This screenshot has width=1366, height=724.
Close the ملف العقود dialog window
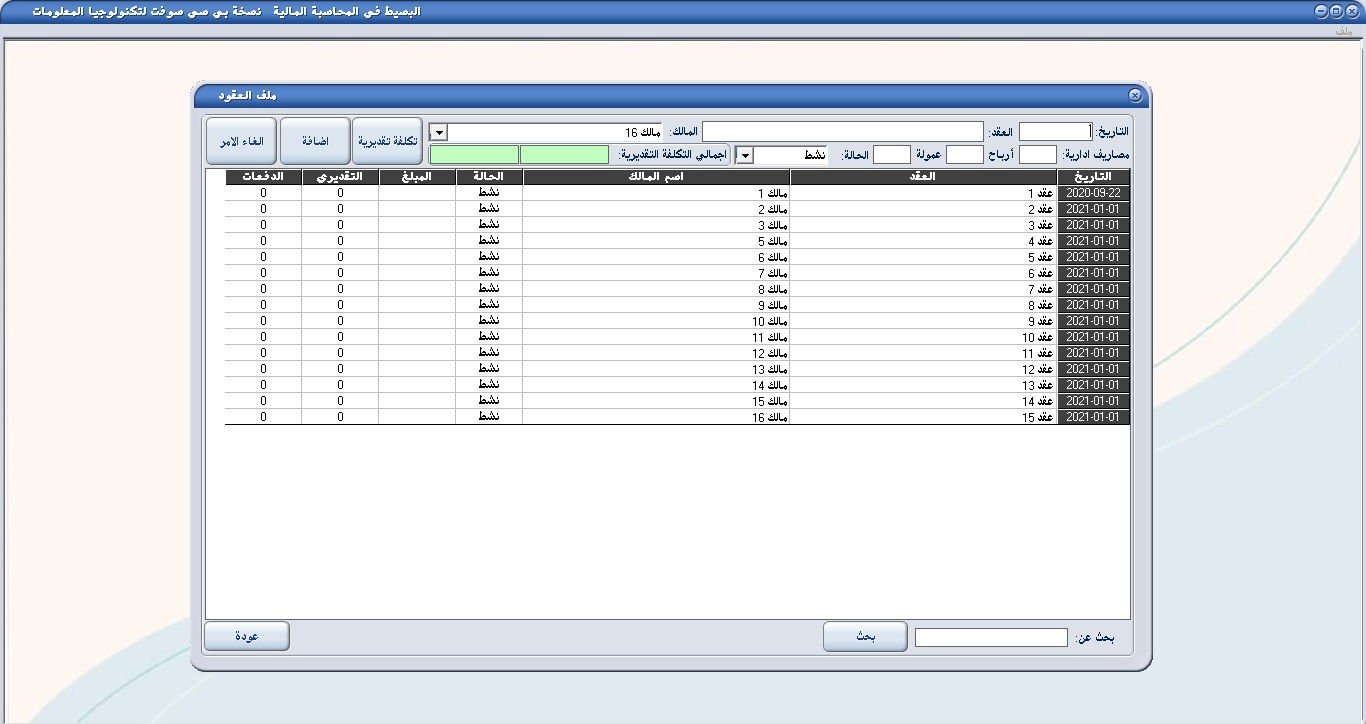click(x=1135, y=95)
